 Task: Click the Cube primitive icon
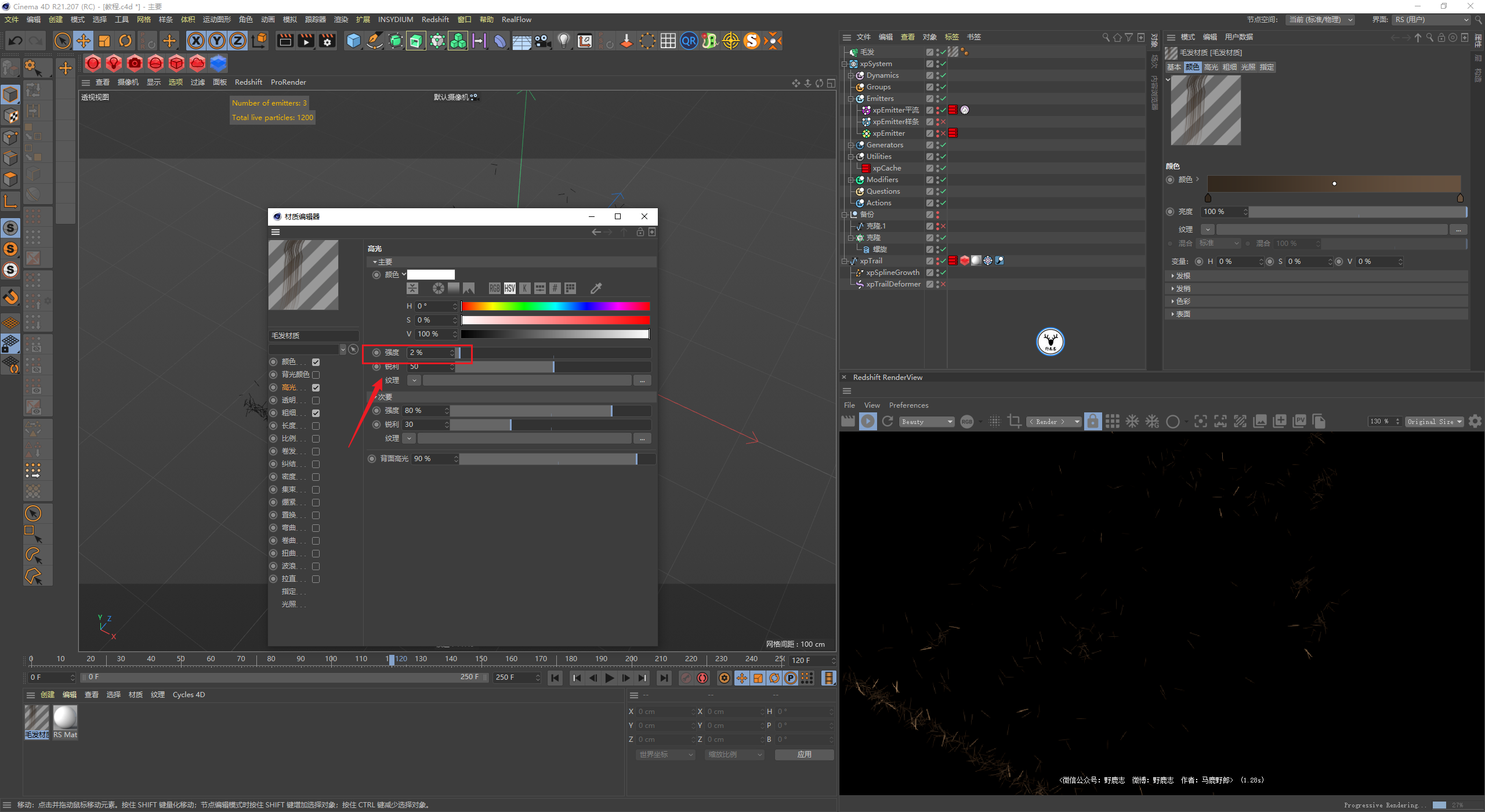(353, 41)
